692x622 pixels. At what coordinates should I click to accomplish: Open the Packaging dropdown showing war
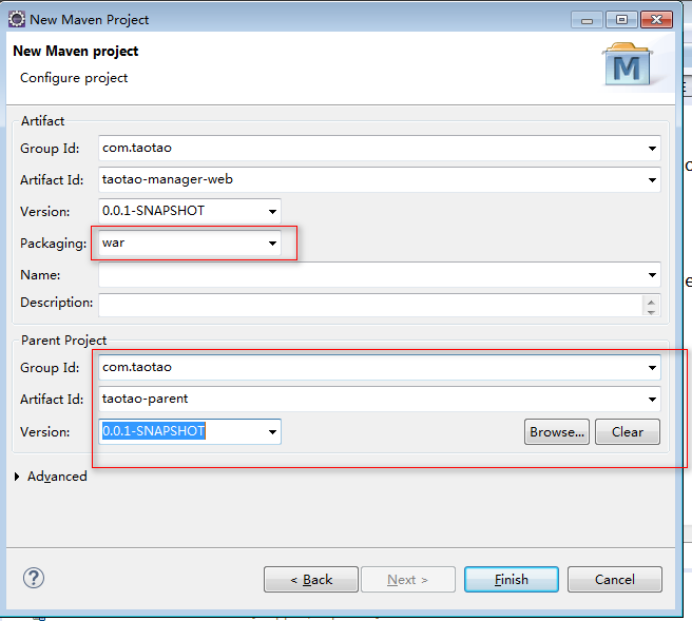[273, 243]
